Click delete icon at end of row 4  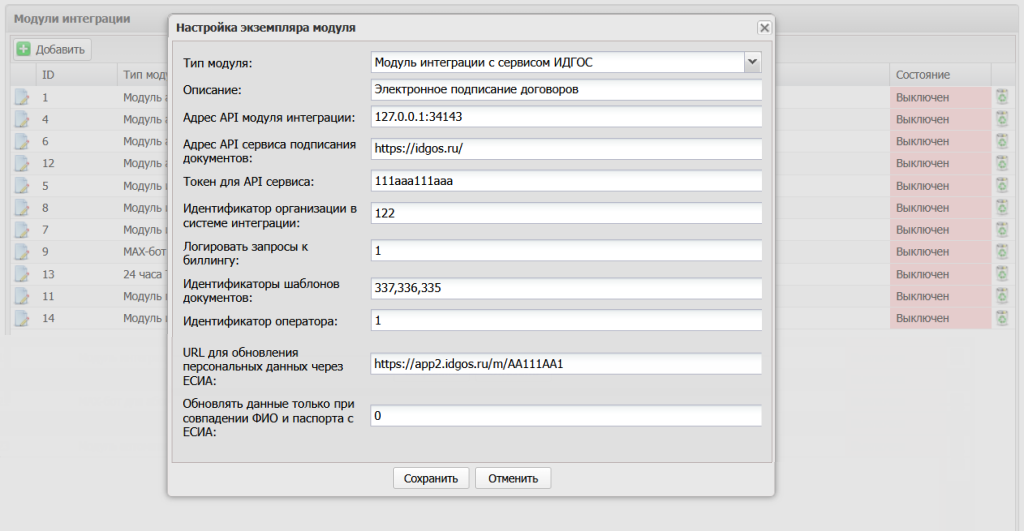[x=1002, y=119]
